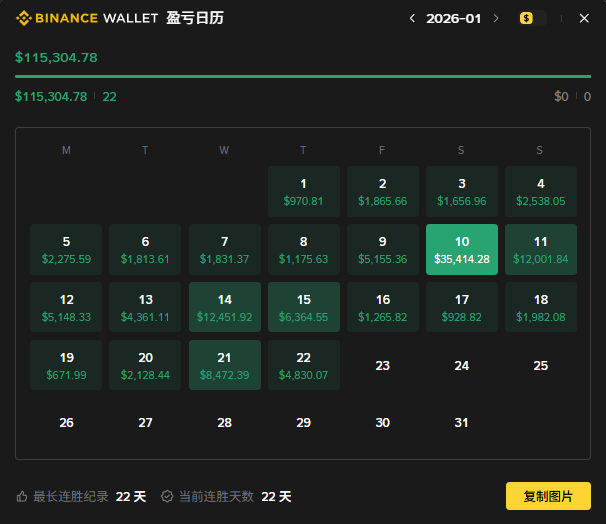Click the $0 loss total
The height and width of the screenshot is (524, 606).
561,96
